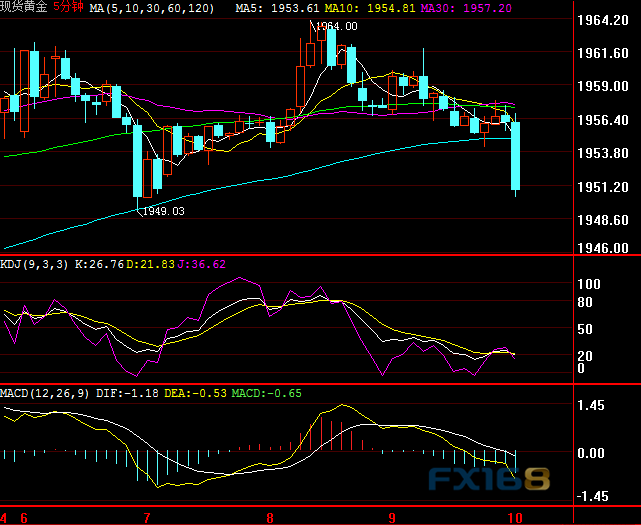Click the time axis marker 8
Screen dimensions: 641x525
coord(269,518)
